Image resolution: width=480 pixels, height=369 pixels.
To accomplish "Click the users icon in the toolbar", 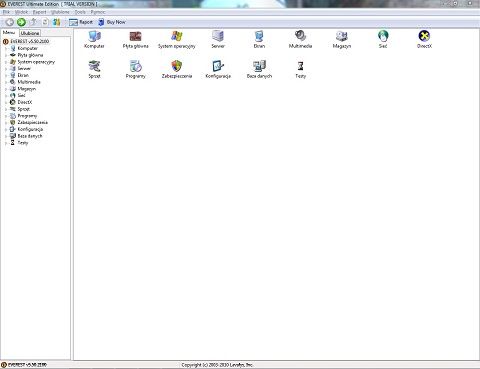I will coord(57,22).
